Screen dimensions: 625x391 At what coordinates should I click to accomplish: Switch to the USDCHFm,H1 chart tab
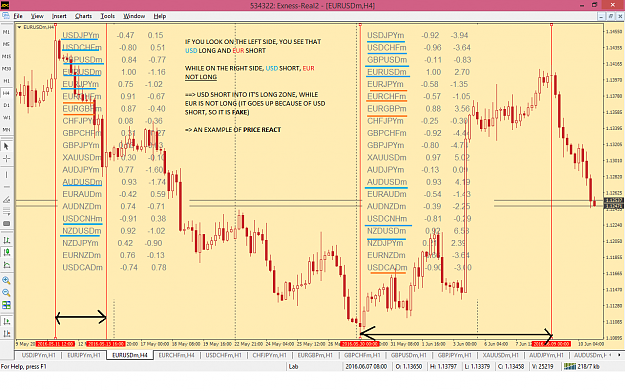(224, 355)
